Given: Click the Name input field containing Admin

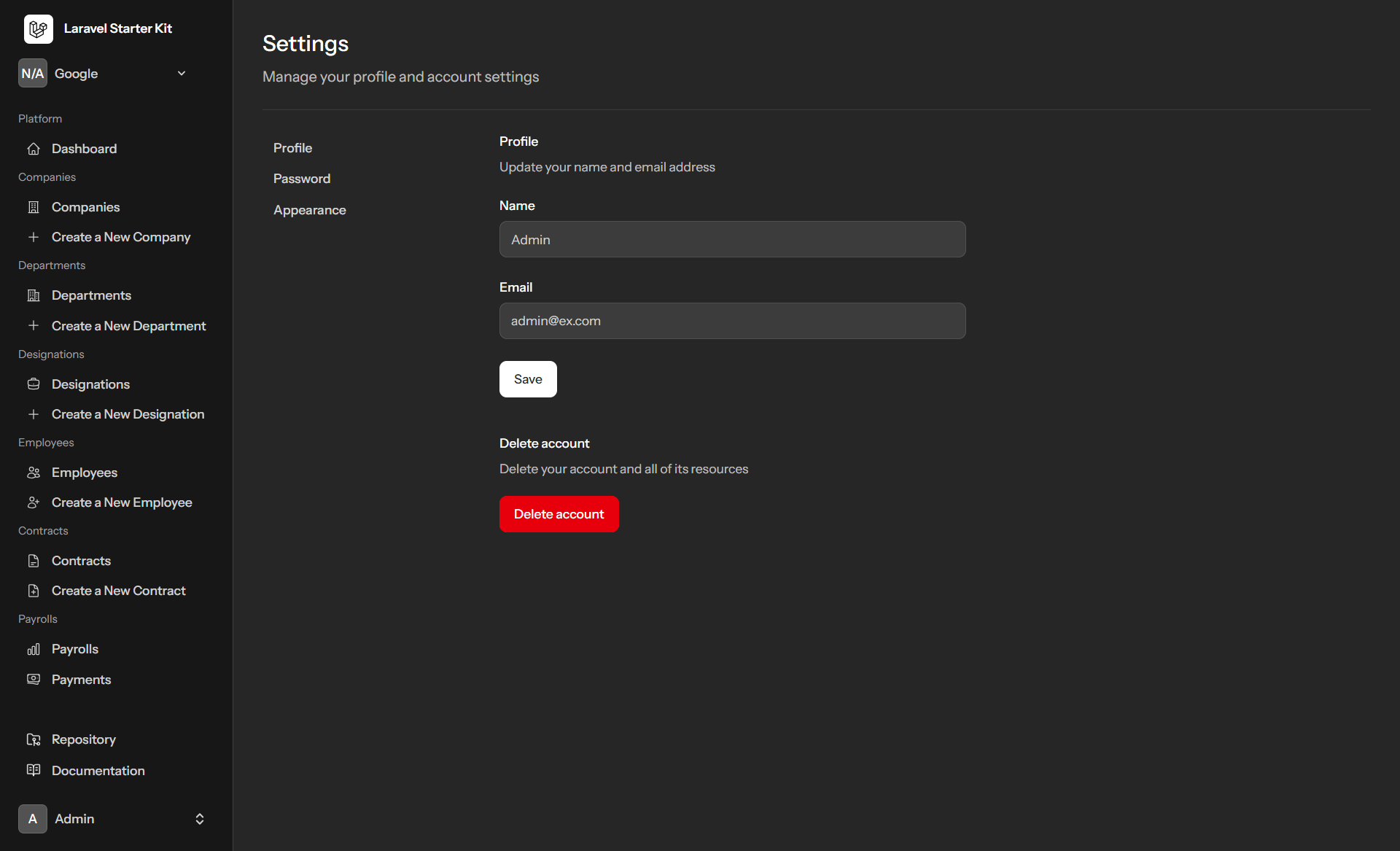Looking at the screenshot, I should tap(732, 239).
